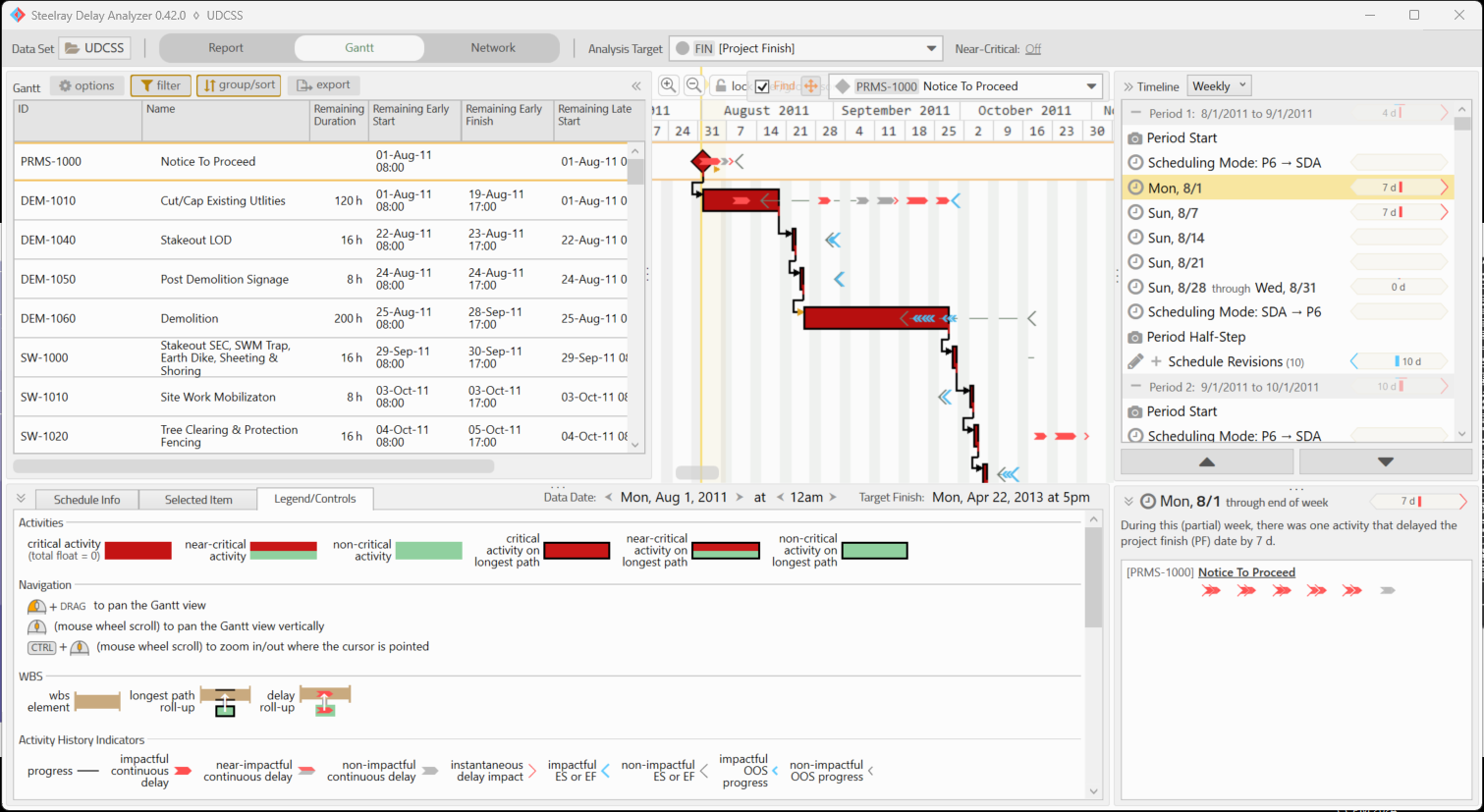The width and height of the screenshot is (1484, 812).
Task: Open the Analysis Target dropdown
Action: 930,48
